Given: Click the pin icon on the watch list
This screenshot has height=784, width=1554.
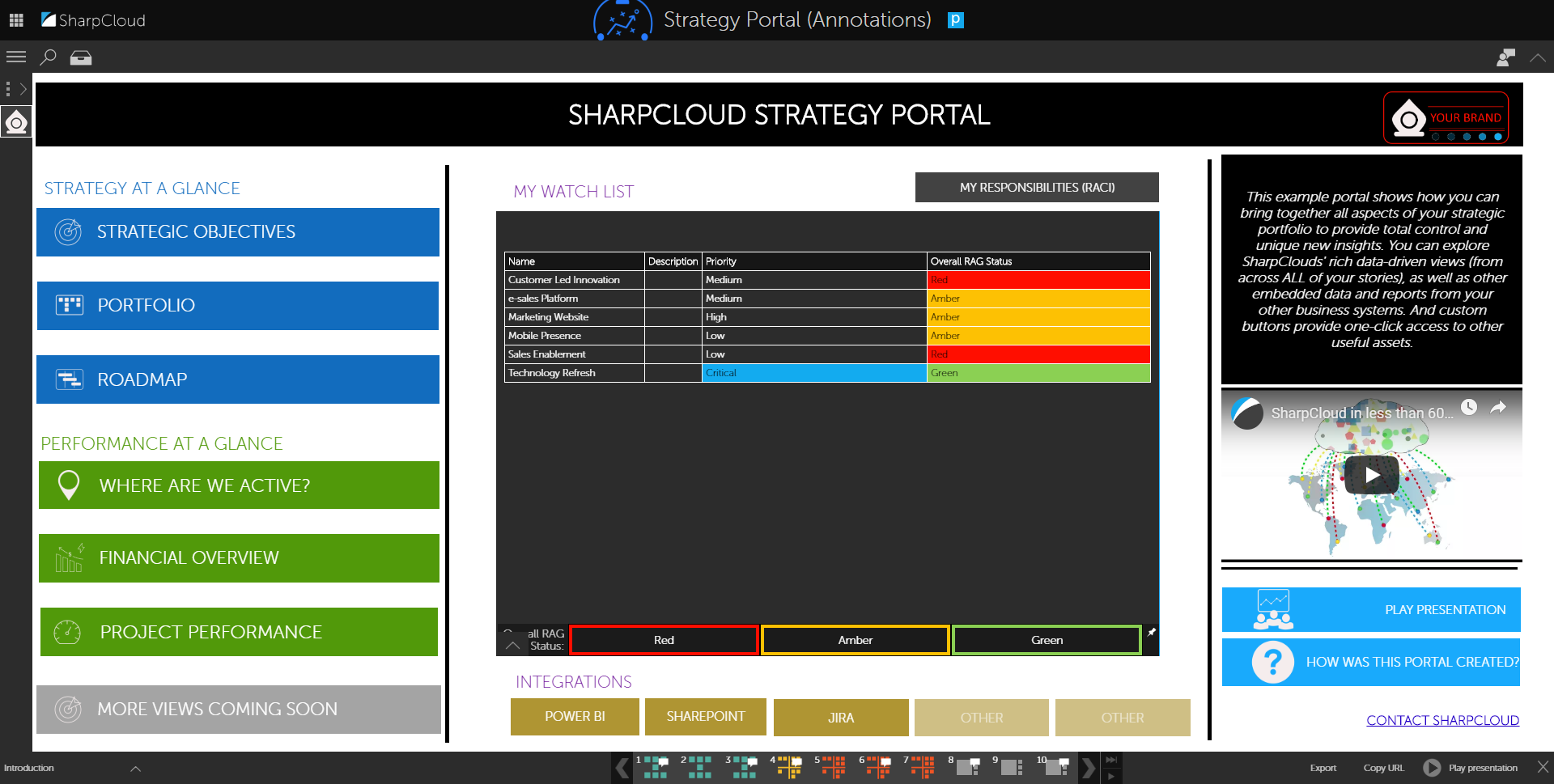Looking at the screenshot, I should [x=1151, y=632].
